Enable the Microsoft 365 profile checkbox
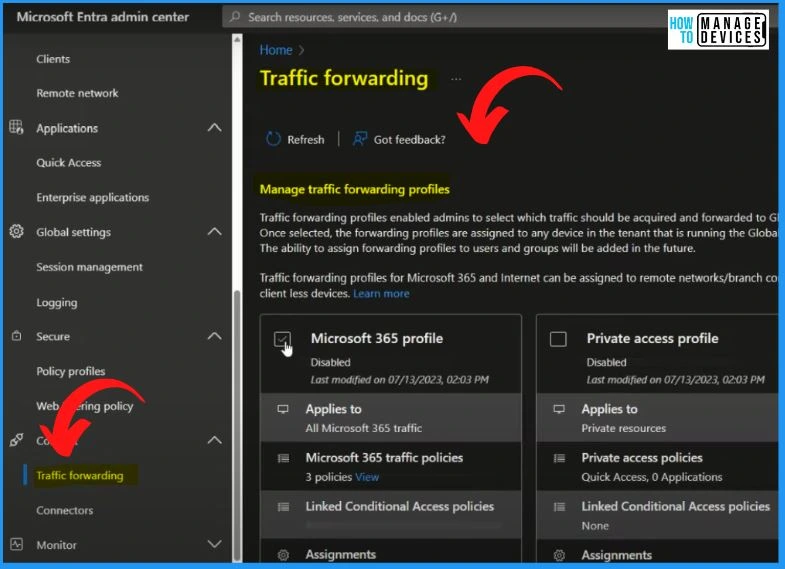 click(x=282, y=339)
